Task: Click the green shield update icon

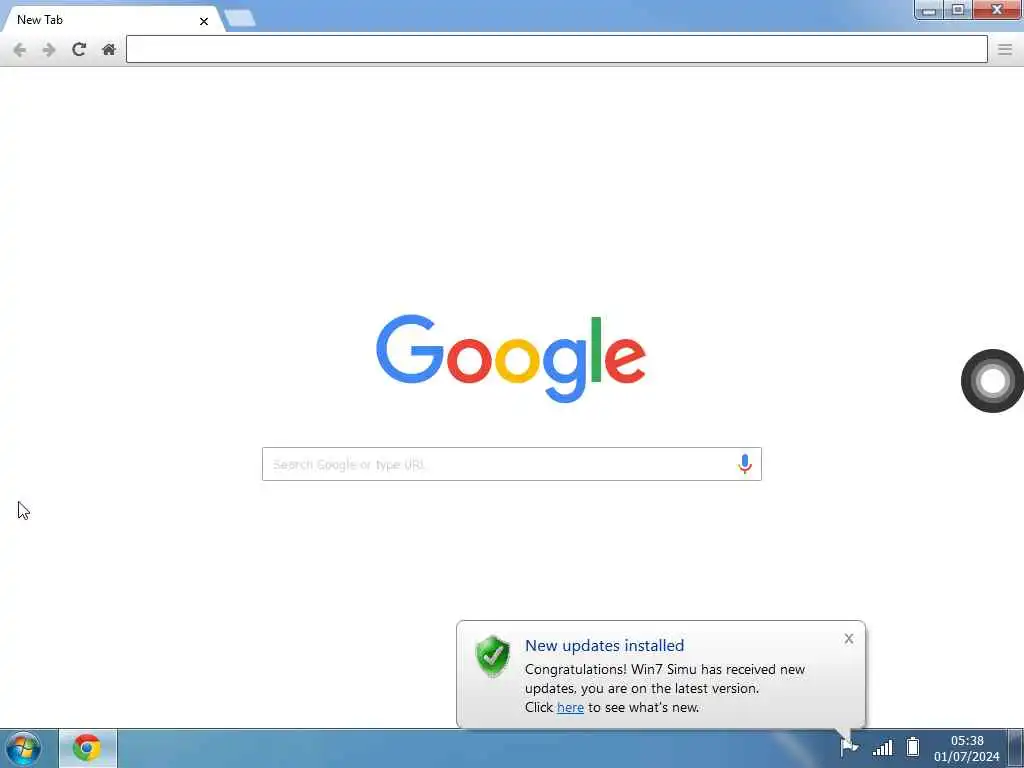Action: 493,656
